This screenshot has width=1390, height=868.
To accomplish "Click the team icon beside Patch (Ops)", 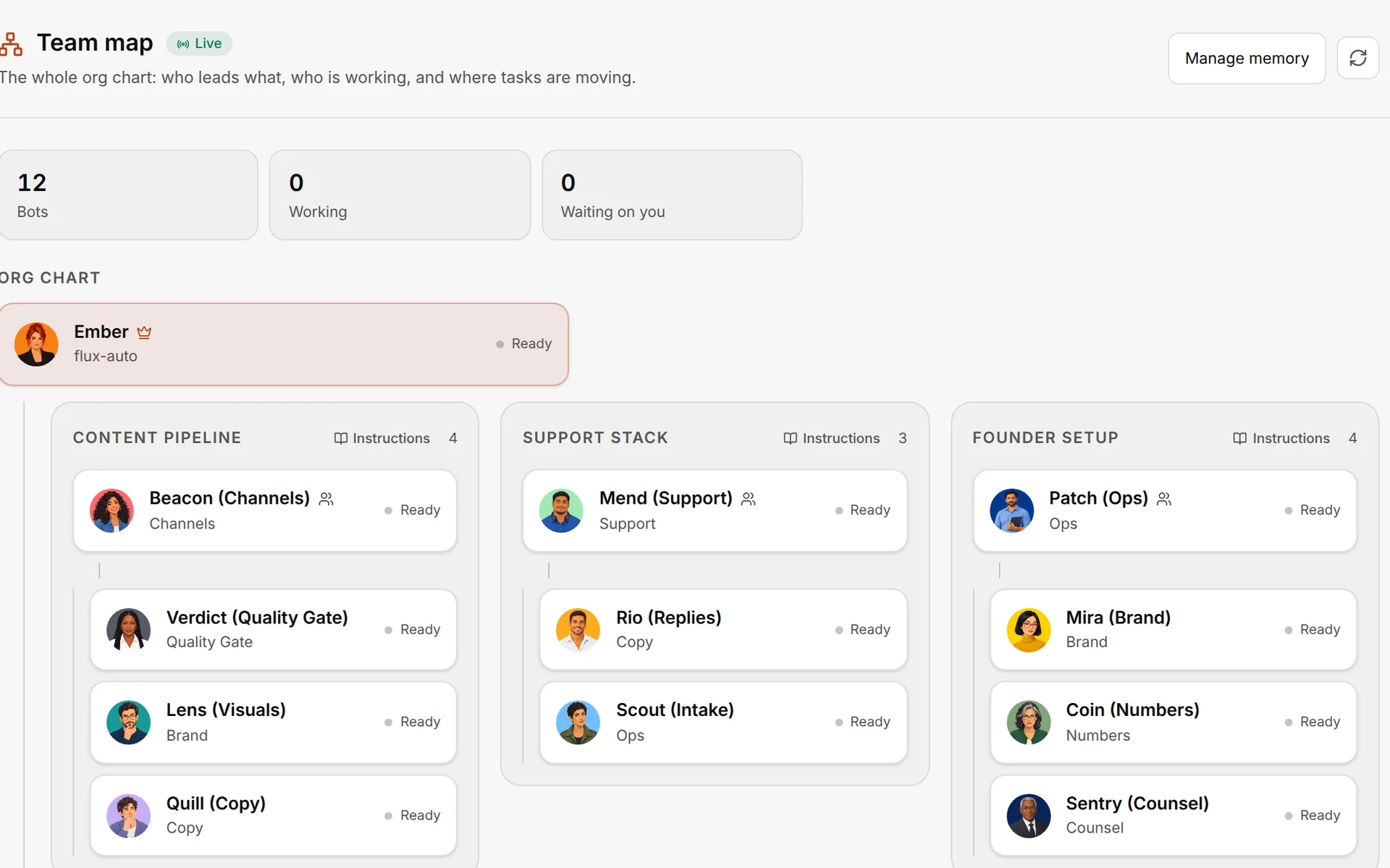I will (x=1164, y=499).
